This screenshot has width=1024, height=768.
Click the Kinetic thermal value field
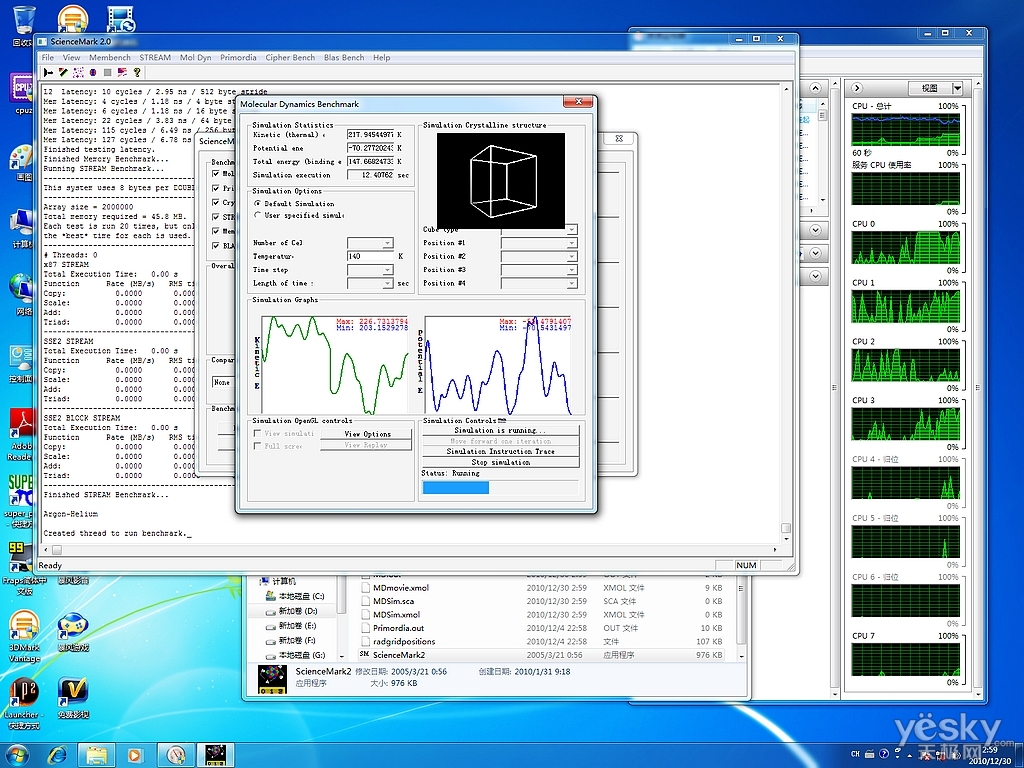pos(370,135)
